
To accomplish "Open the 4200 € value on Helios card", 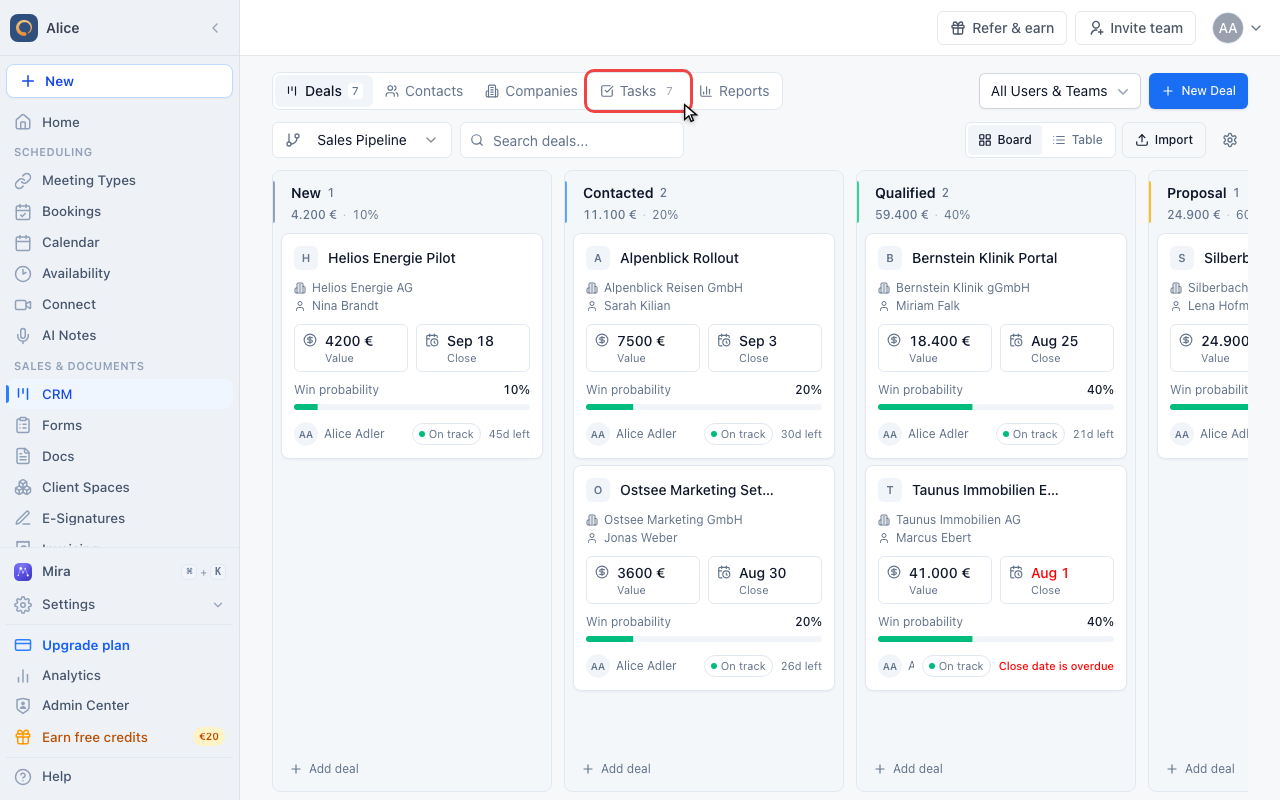I will [351, 348].
